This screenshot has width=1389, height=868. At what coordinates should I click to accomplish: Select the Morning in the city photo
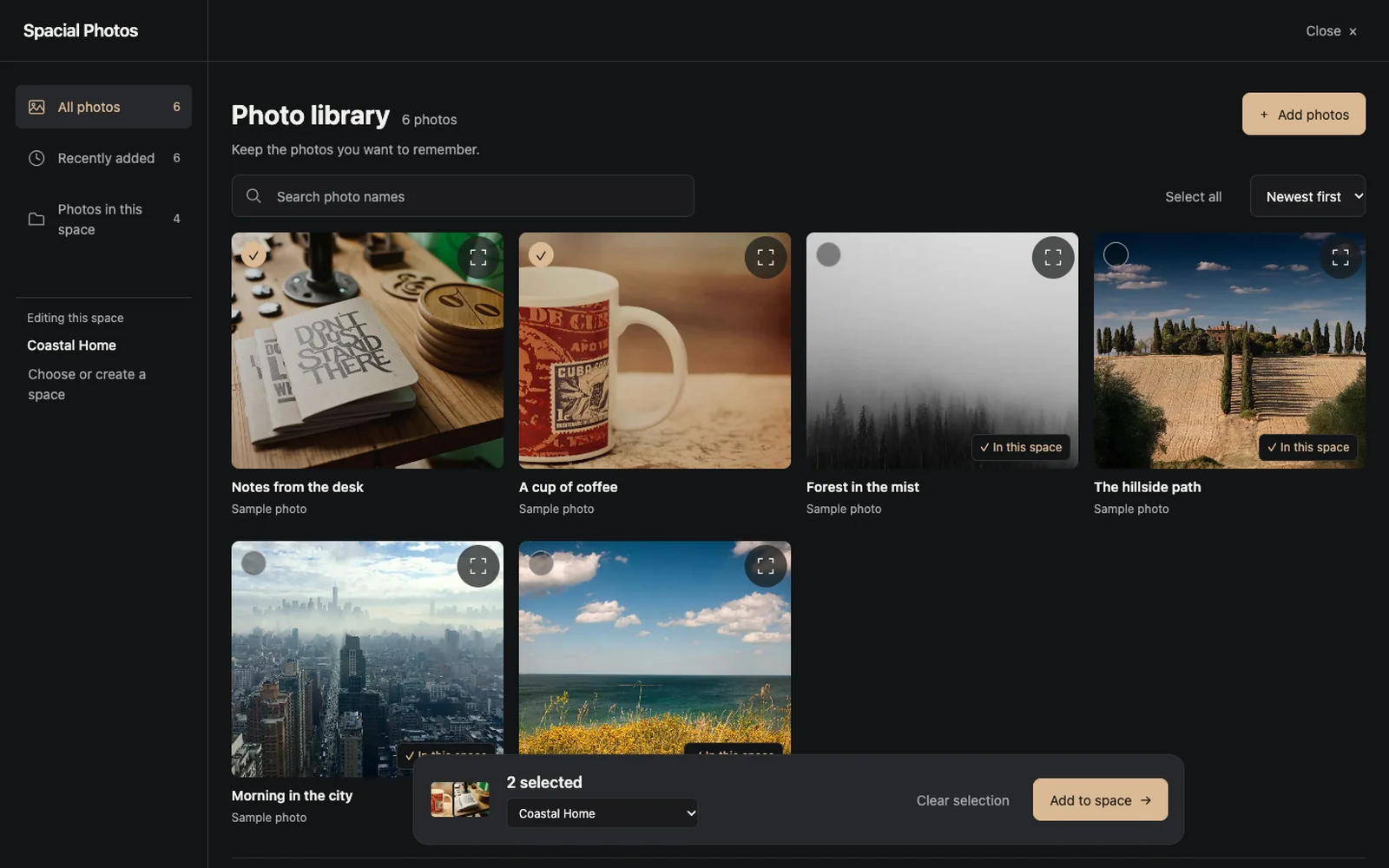click(x=253, y=563)
